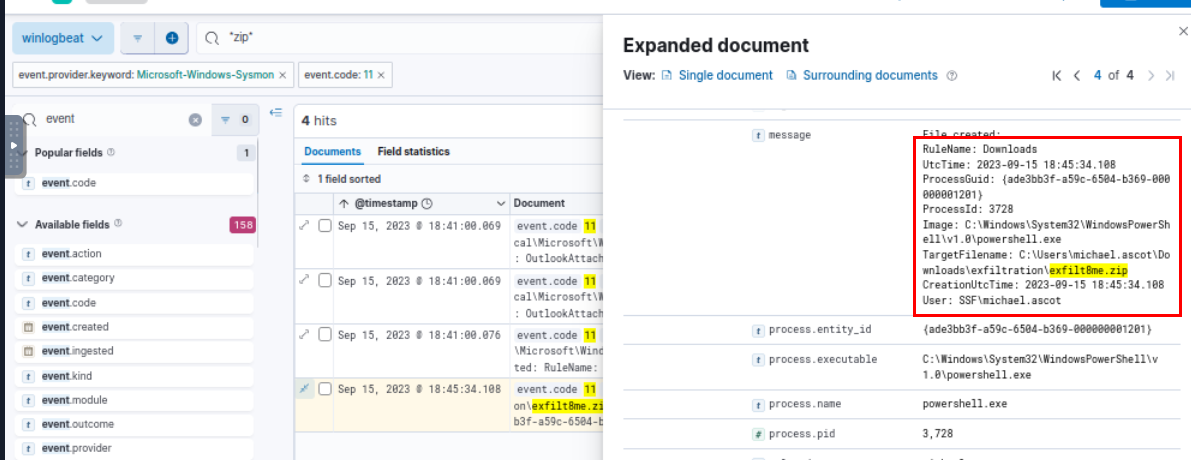
Task: Collapse the fields sidebar
Action: 276,112
